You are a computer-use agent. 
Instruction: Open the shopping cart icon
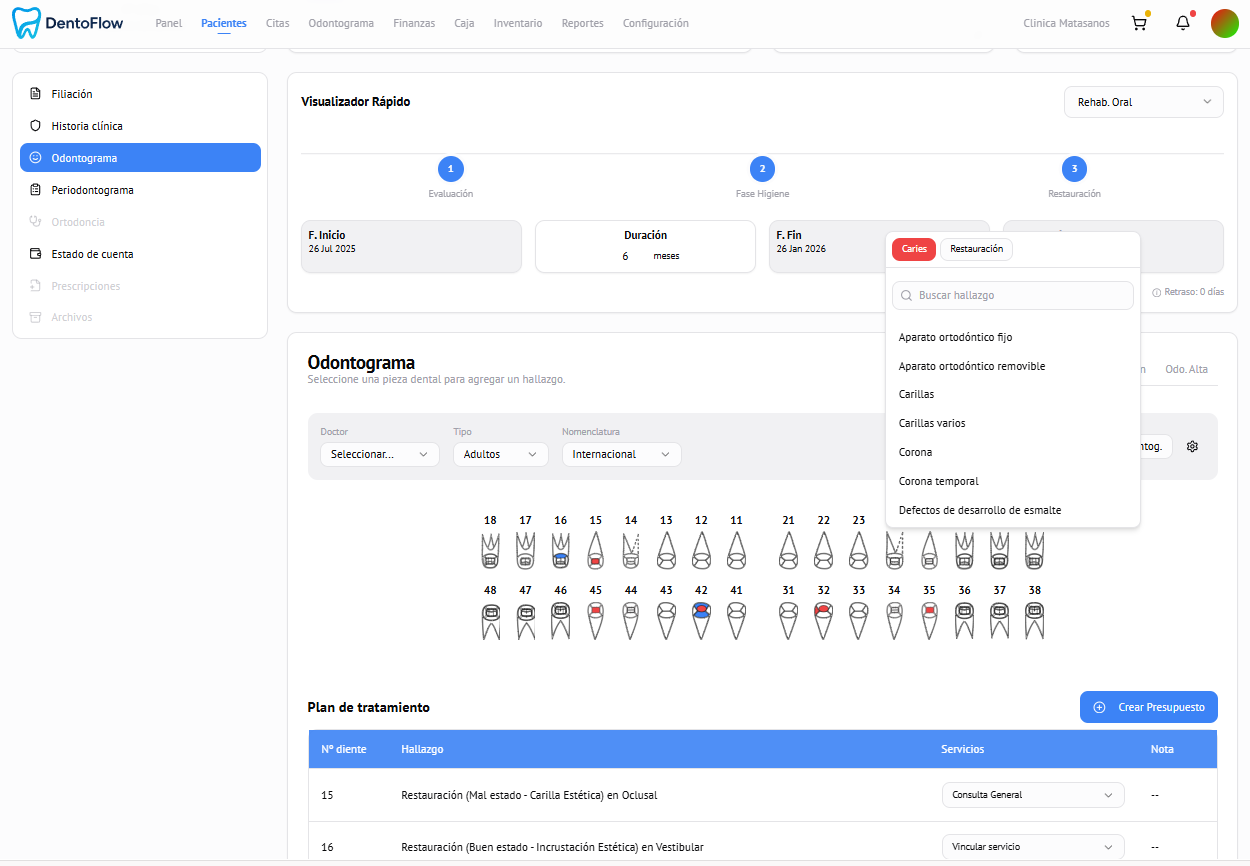point(1139,22)
